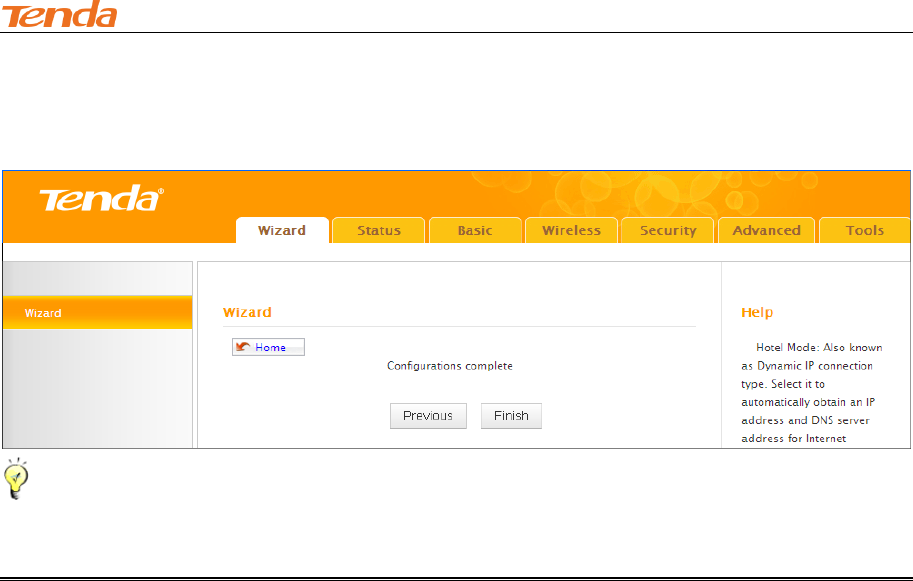Viewport: 913px width, 581px height.
Task: Select Wizard in the left sidebar
Action: [x=97, y=313]
